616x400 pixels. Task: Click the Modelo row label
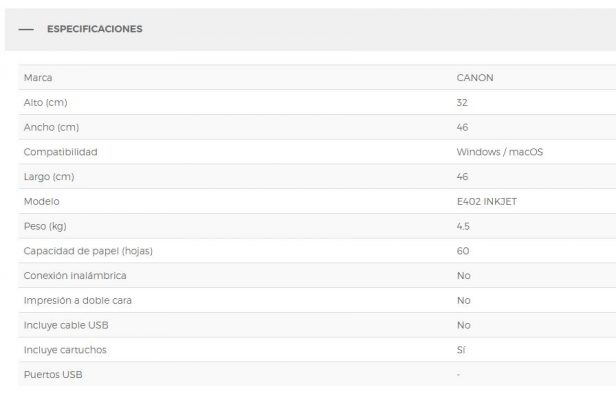pos(42,202)
